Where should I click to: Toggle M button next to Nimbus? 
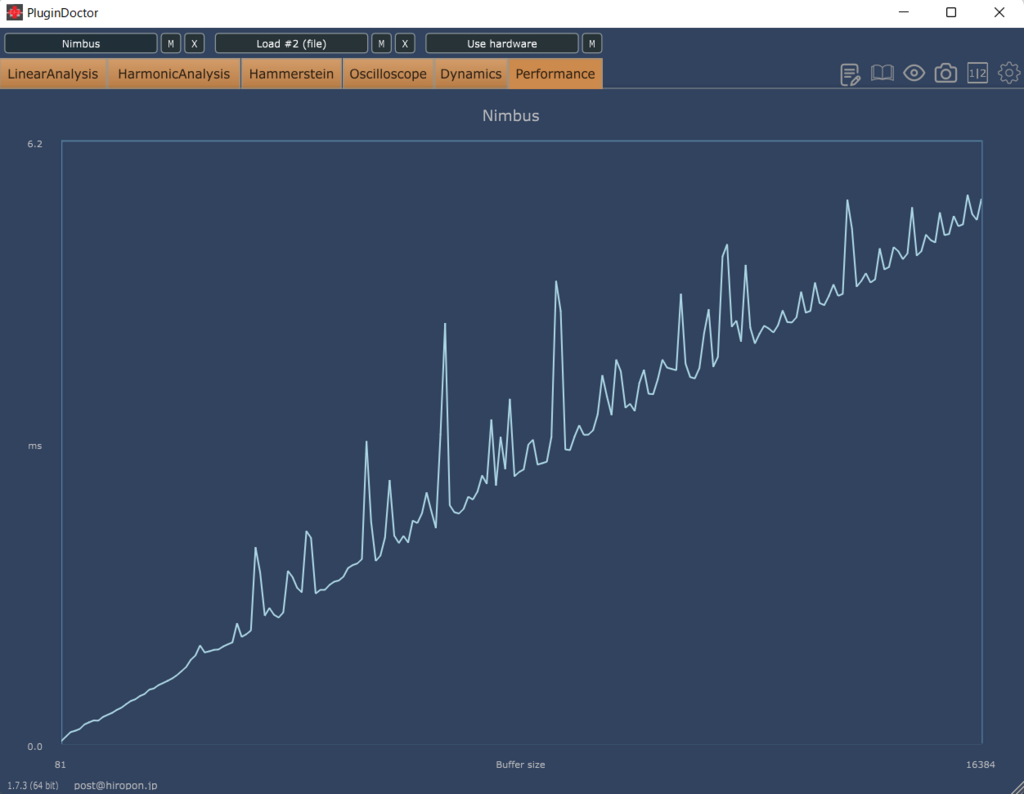tap(170, 44)
